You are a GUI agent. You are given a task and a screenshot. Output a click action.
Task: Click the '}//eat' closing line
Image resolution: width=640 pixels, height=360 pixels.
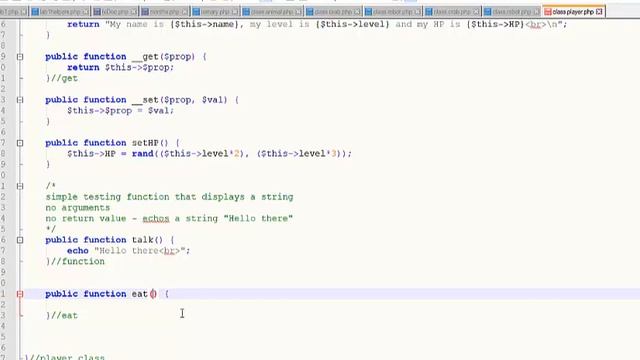[62, 316]
